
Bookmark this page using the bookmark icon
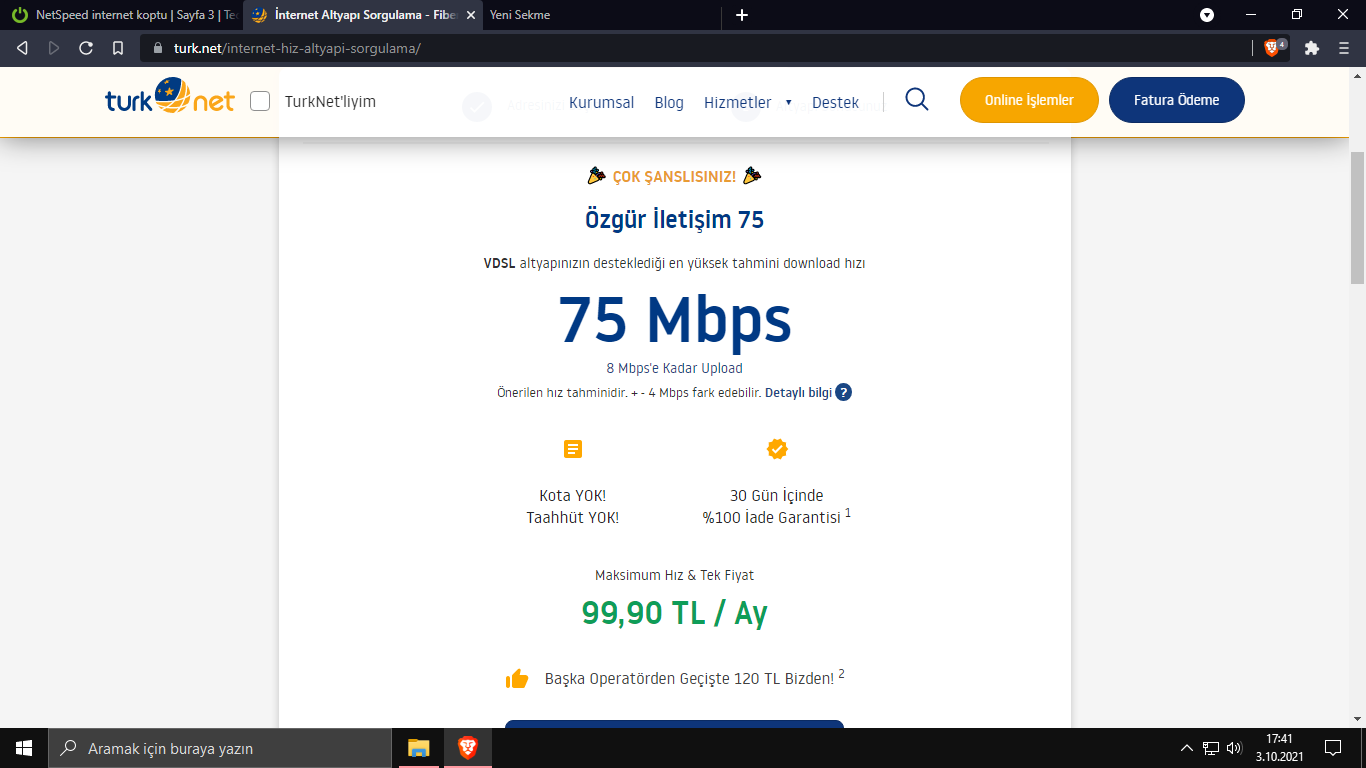118,47
